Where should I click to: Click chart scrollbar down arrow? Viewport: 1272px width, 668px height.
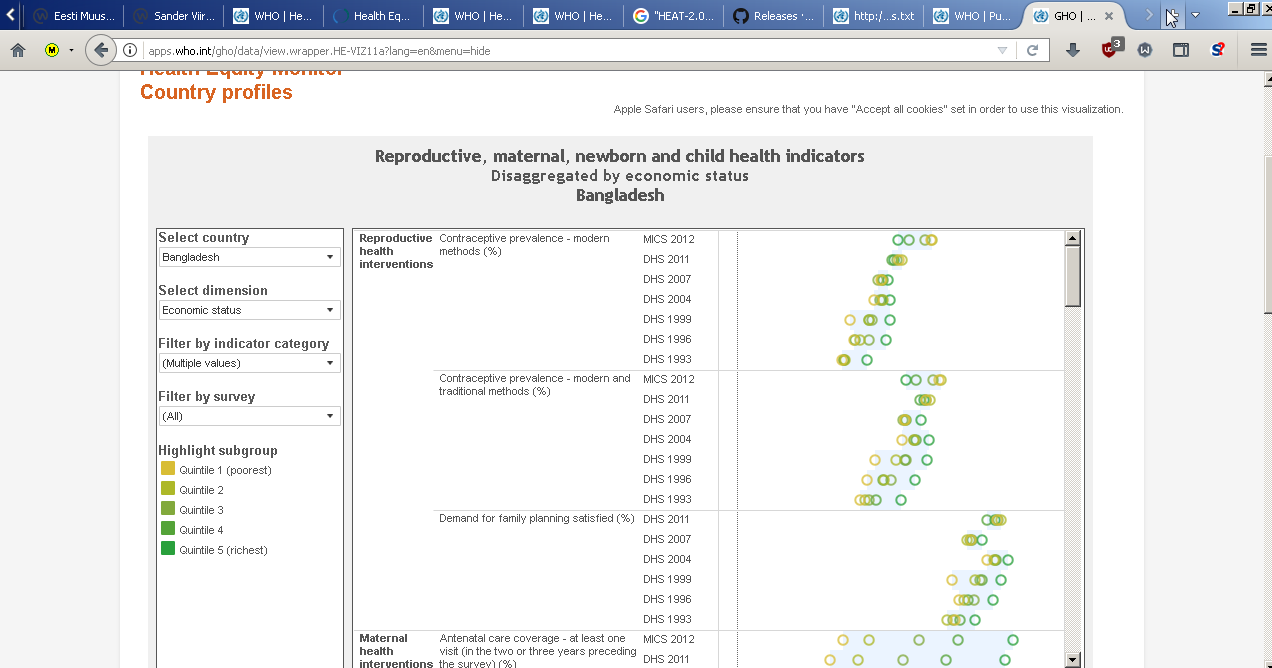1073,659
